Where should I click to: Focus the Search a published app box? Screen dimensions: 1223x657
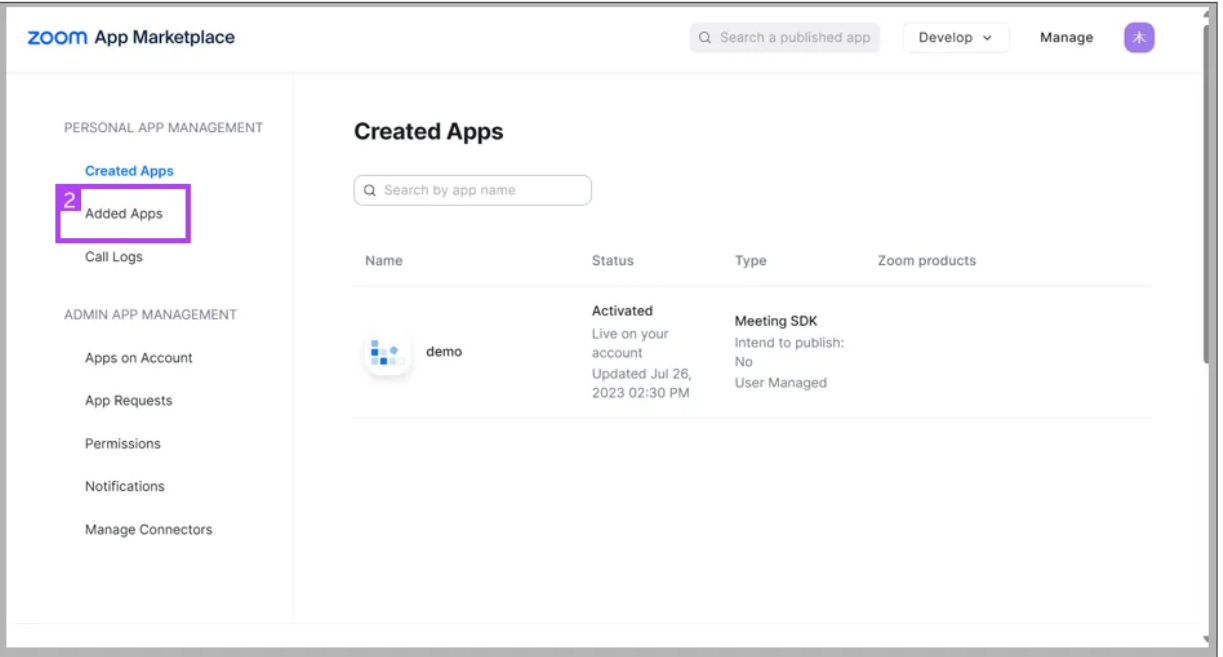pyautogui.click(x=785, y=38)
